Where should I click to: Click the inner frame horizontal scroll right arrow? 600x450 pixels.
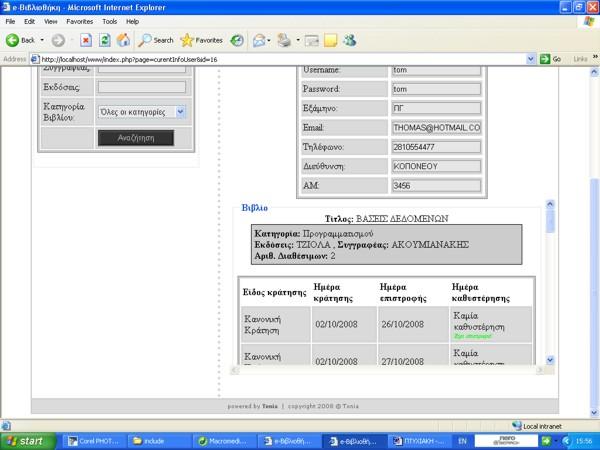tap(540, 370)
